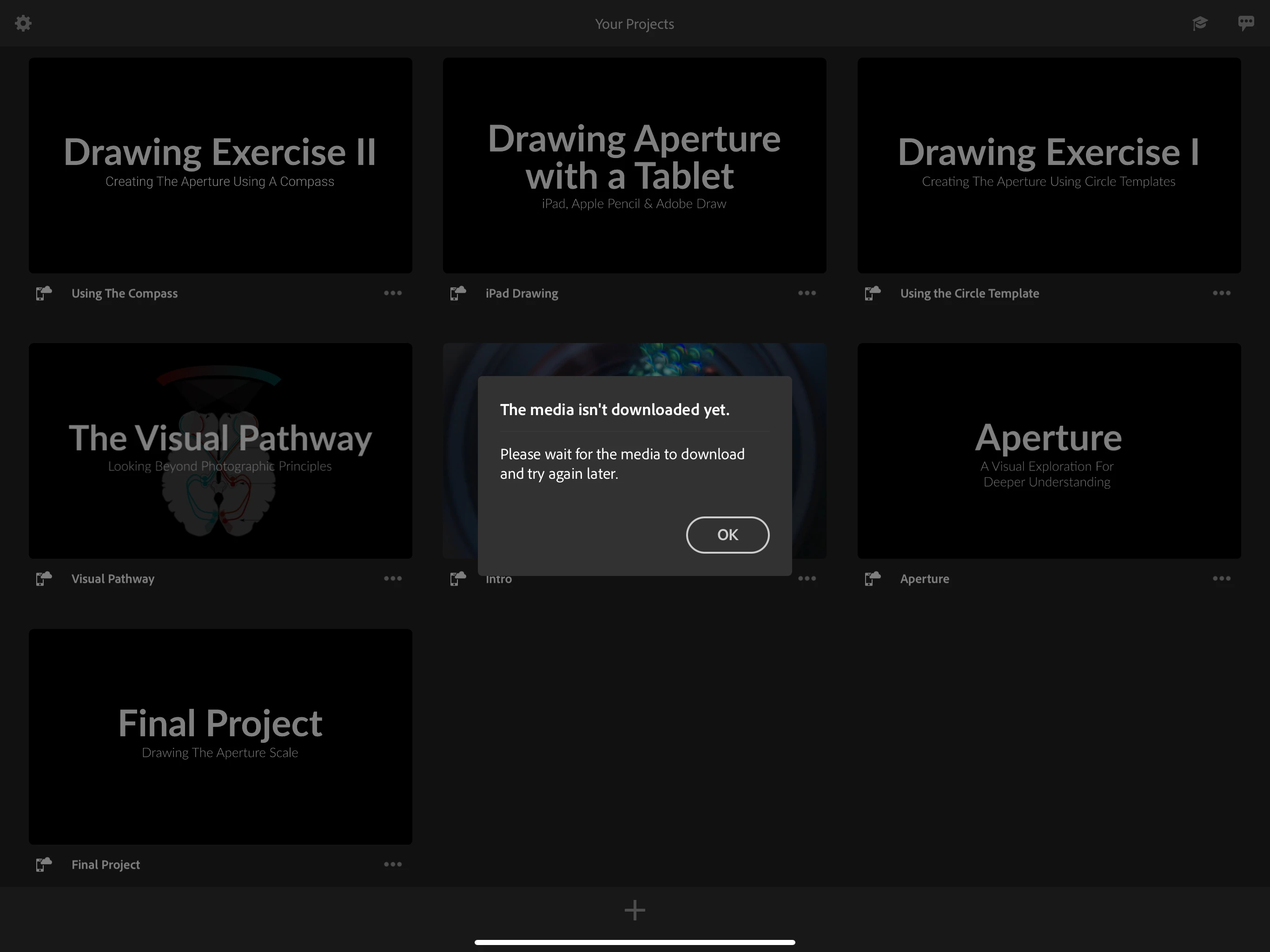Viewport: 1270px width, 952px height.
Task: Open Drawing Aperture with a Tablet thumbnail
Action: pos(635,165)
